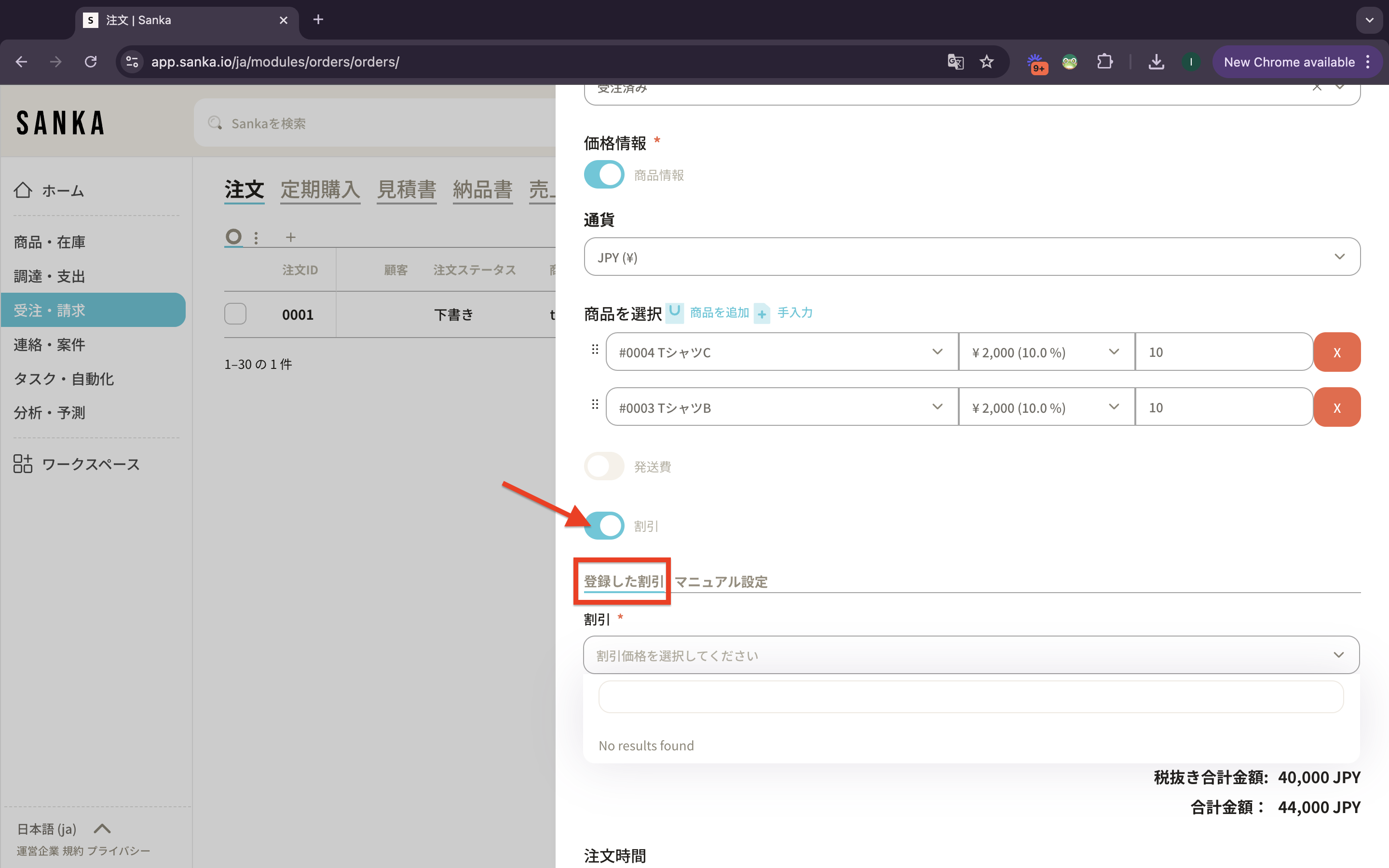This screenshot has width=1389, height=868.
Task: Open the 割引価格を選択してください dropdown
Action: click(971, 655)
